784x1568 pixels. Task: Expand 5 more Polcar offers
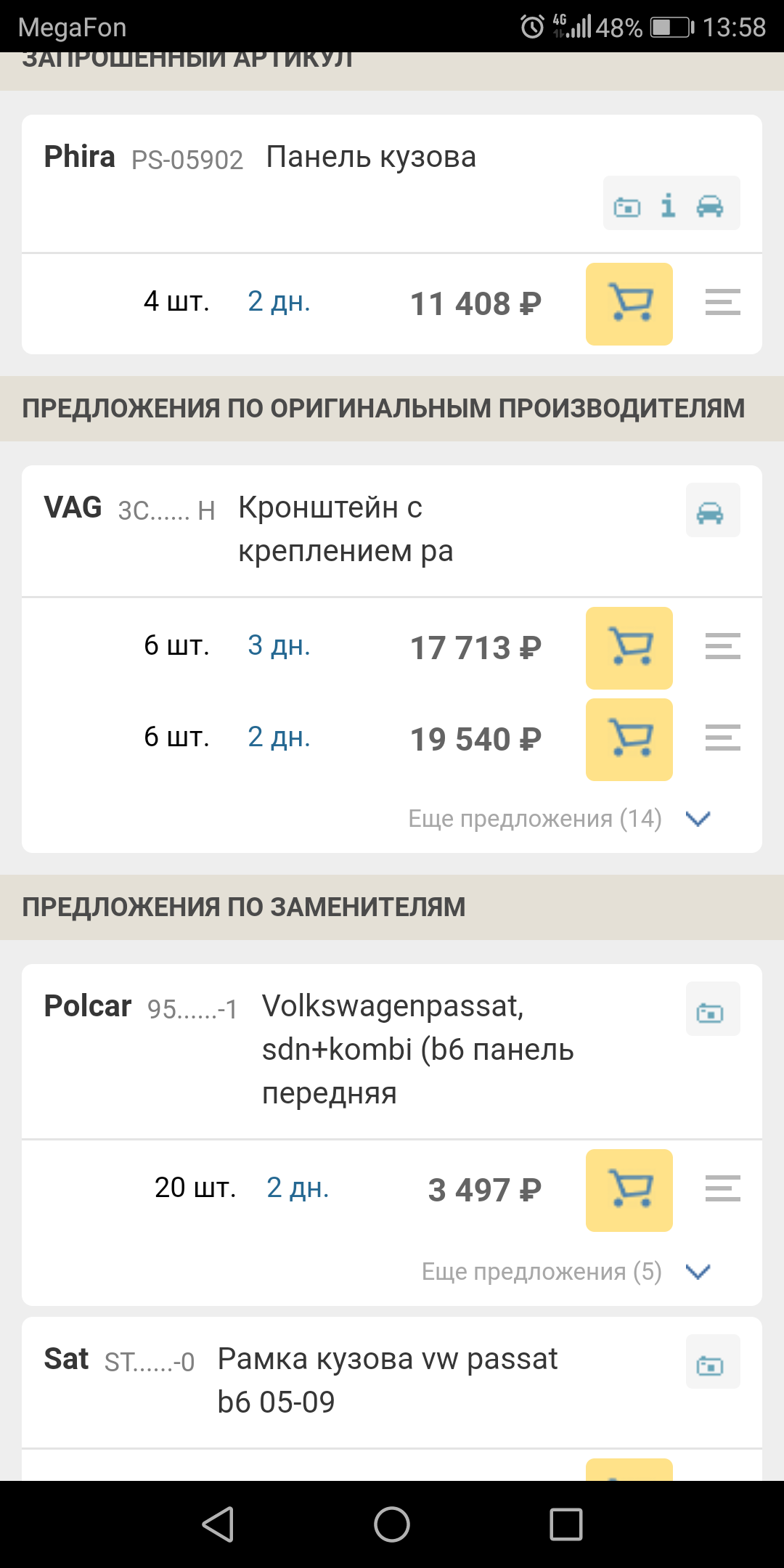542,1272
